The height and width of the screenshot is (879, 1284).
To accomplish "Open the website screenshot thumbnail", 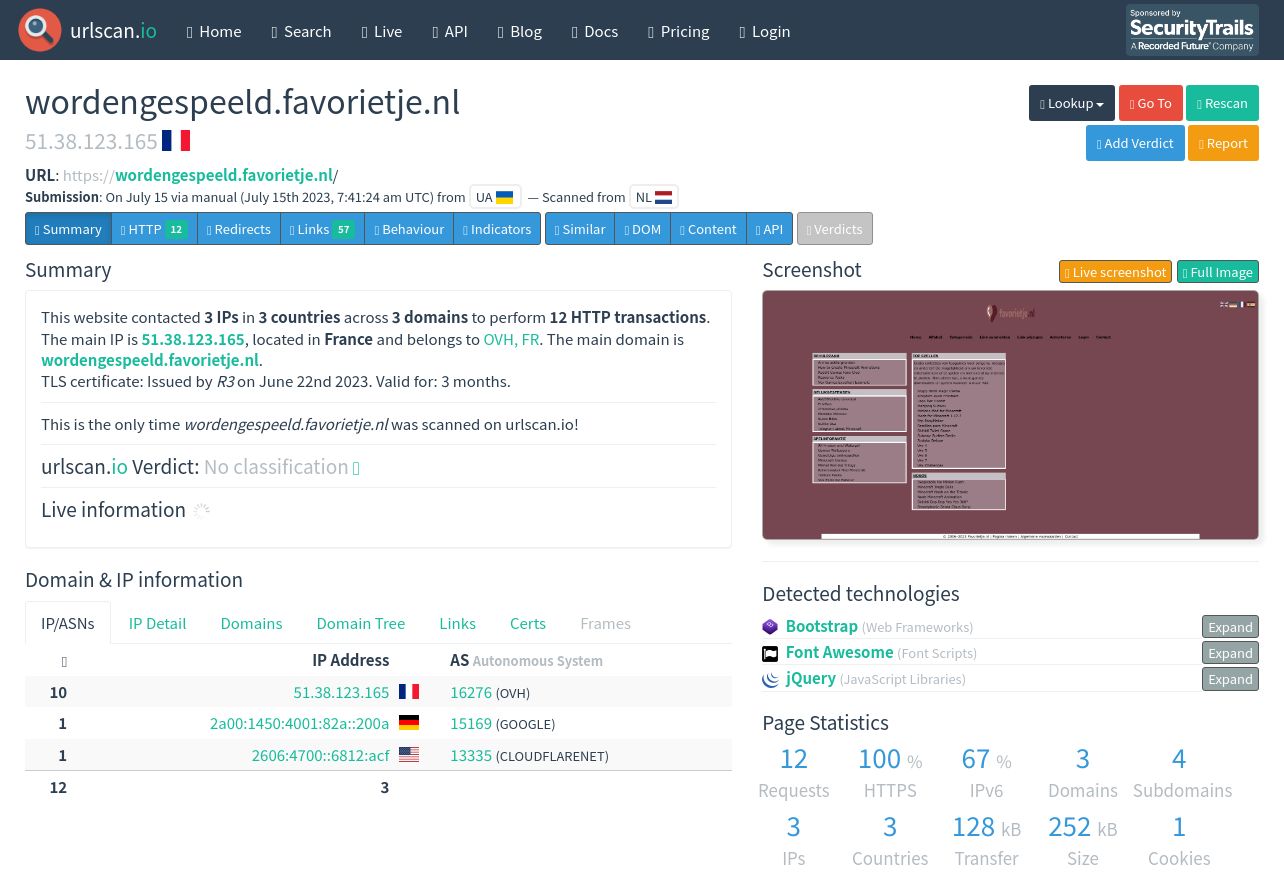I will 1010,415.
